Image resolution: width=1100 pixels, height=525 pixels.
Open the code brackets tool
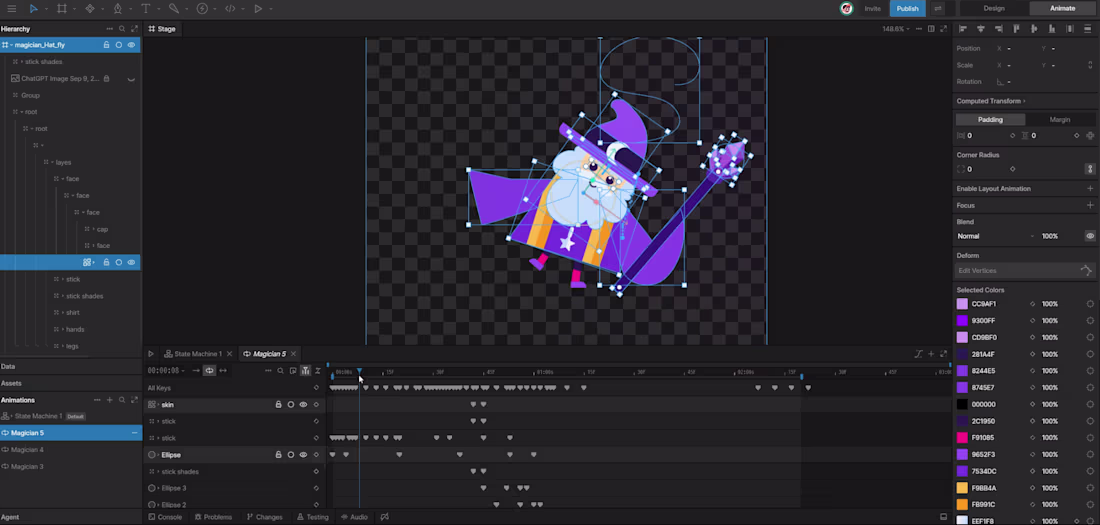(230, 8)
